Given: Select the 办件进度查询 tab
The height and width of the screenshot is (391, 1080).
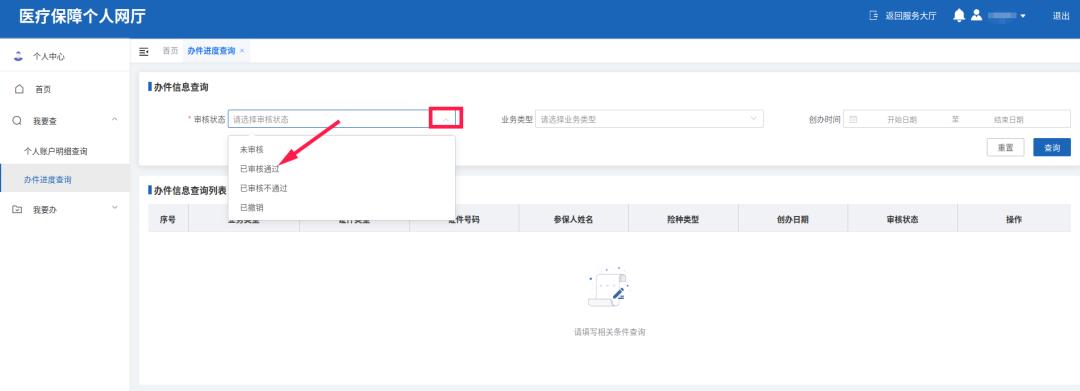Looking at the screenshot, I should click(211, 51).
